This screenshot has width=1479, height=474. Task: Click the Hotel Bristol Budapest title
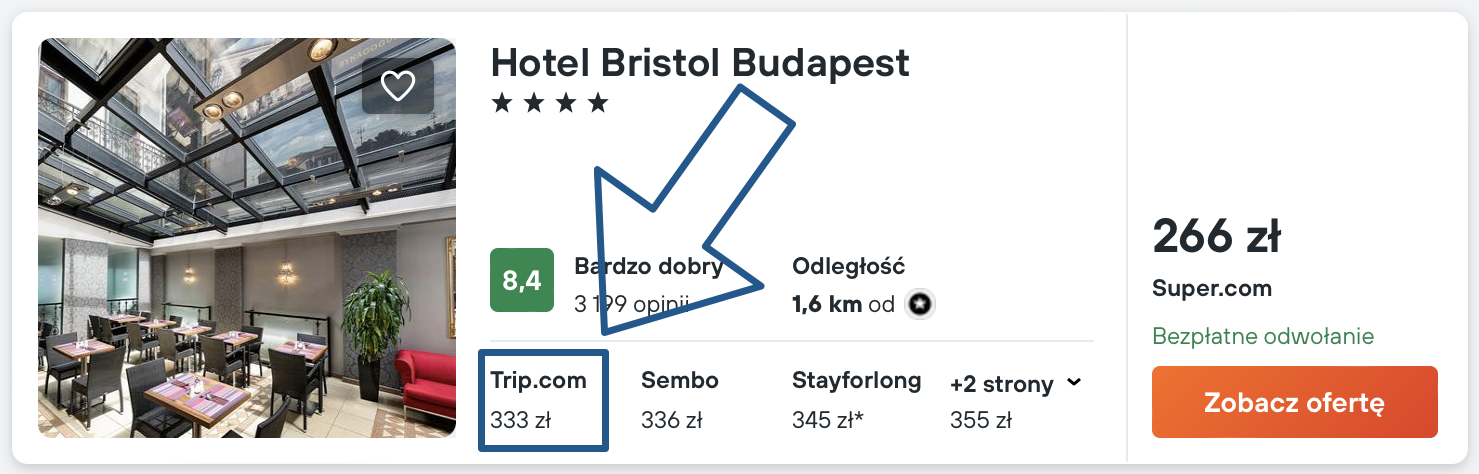(x=700, y=63)
